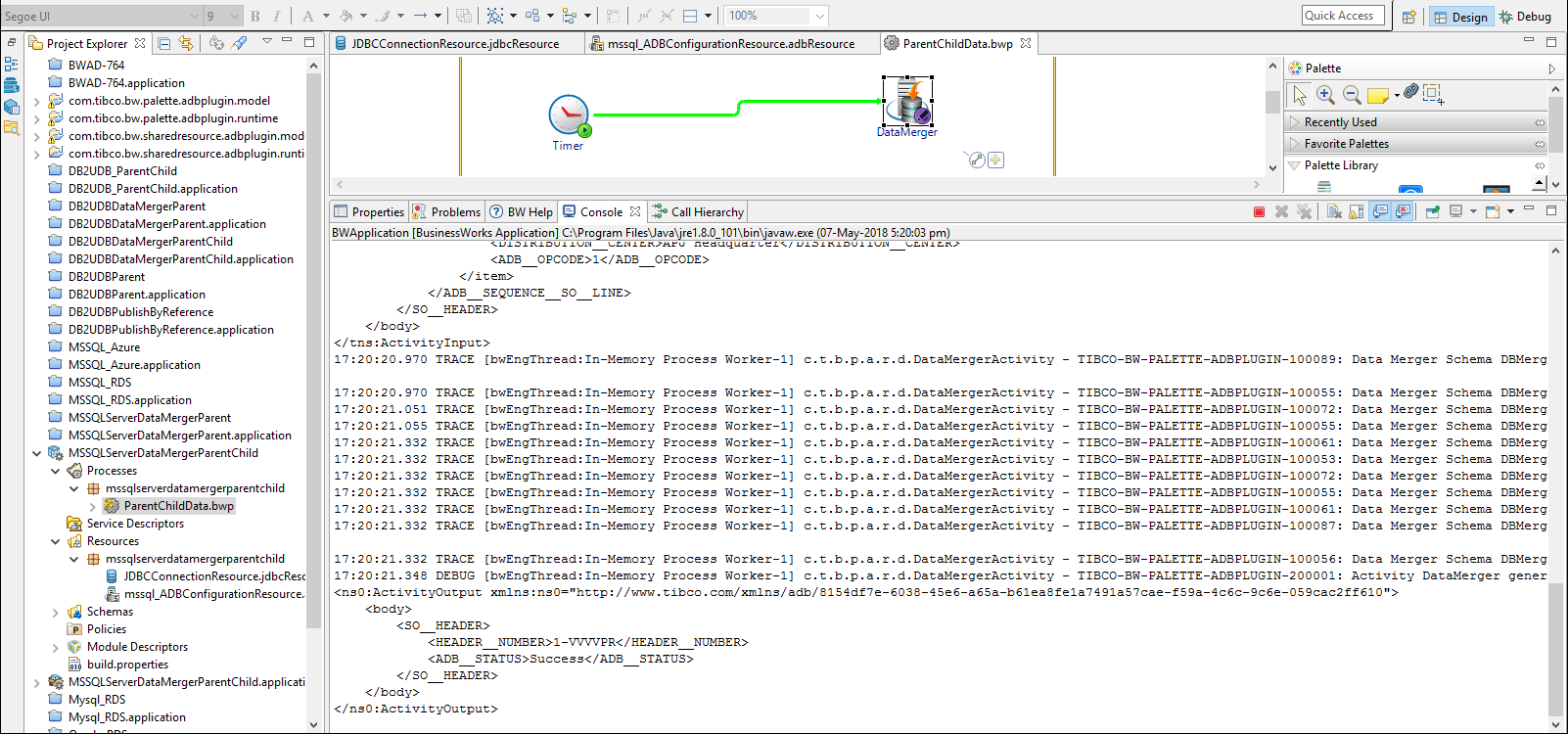Click the line style arrow icon in toolbar
This screenshot has width=1568, height=734.
[421, 16]
